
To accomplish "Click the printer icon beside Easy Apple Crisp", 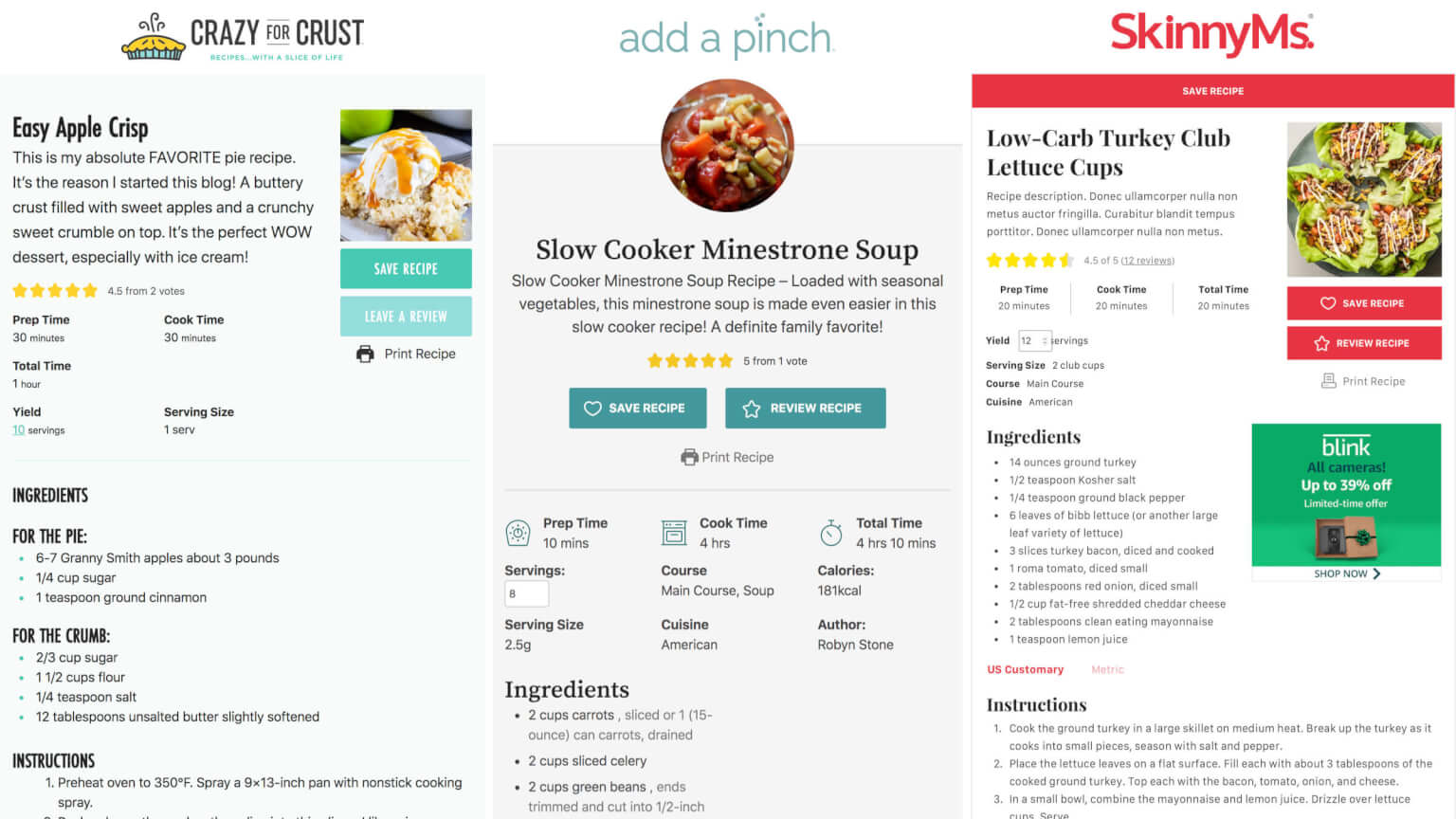I will tap(365, 354).
